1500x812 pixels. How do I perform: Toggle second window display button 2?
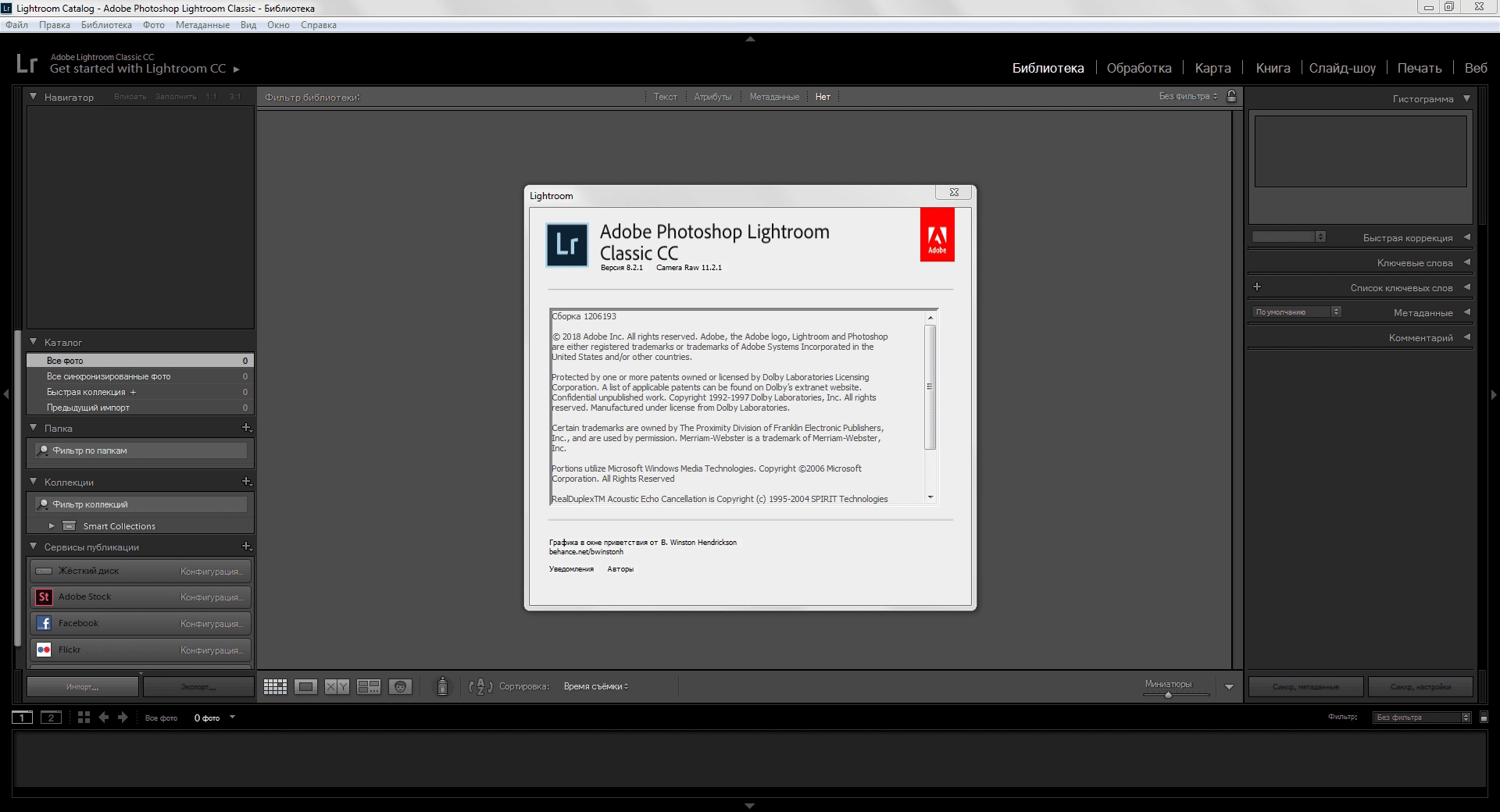click(52, 718)
